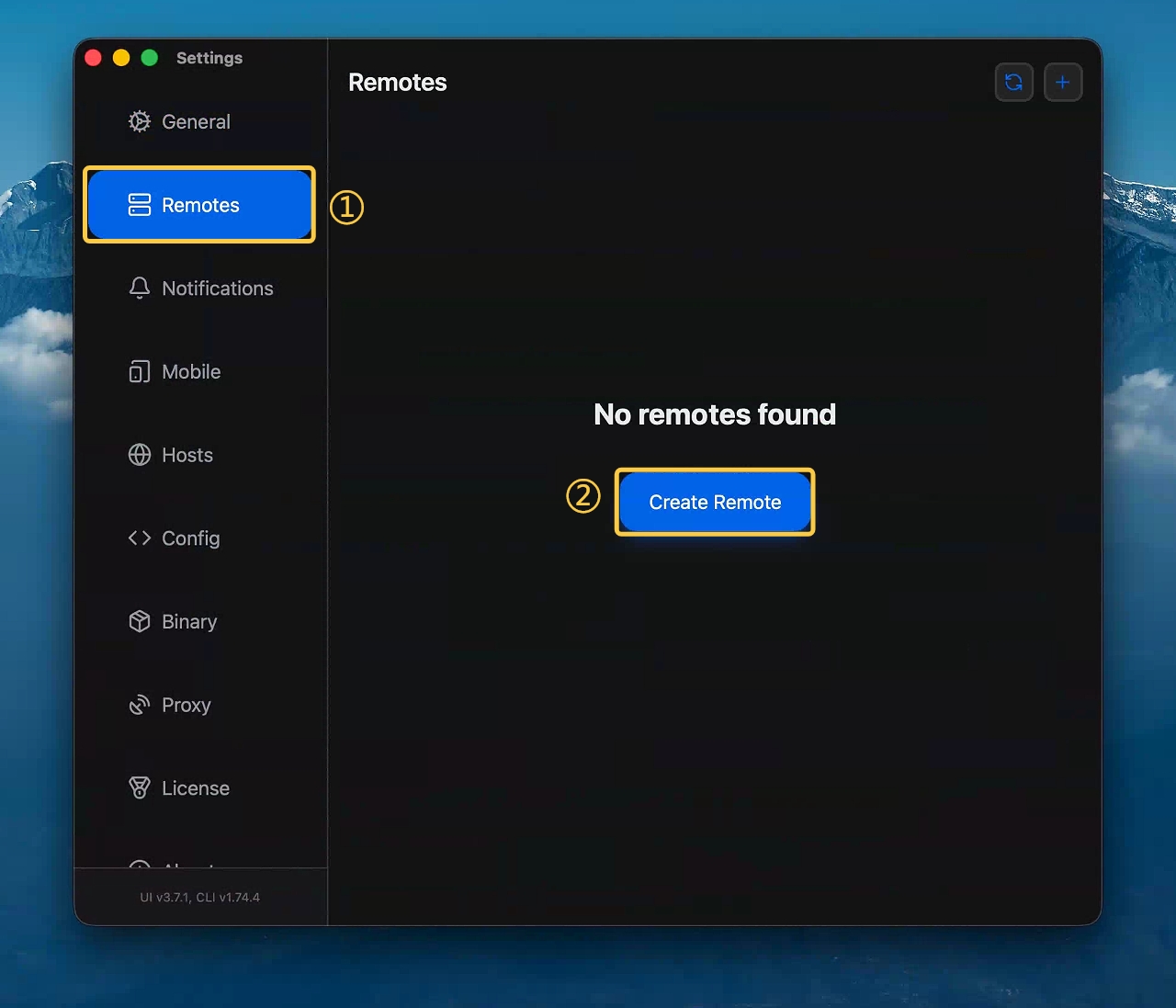Screen dimensions: 1176x1008
Task: Click the License medal icon
Action: click(x=140, y=788)
